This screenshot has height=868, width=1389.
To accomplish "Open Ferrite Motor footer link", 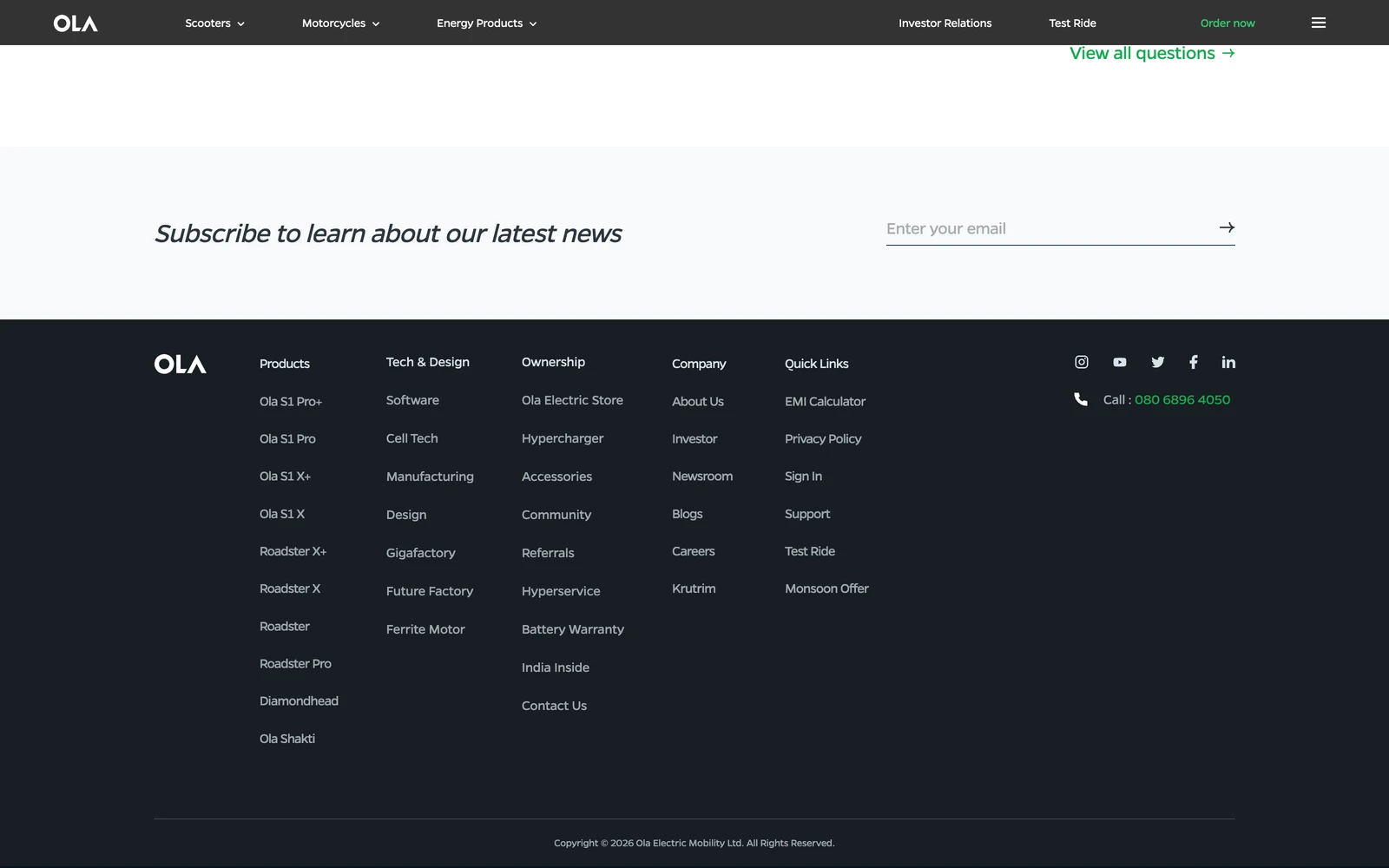I will 425,629.
